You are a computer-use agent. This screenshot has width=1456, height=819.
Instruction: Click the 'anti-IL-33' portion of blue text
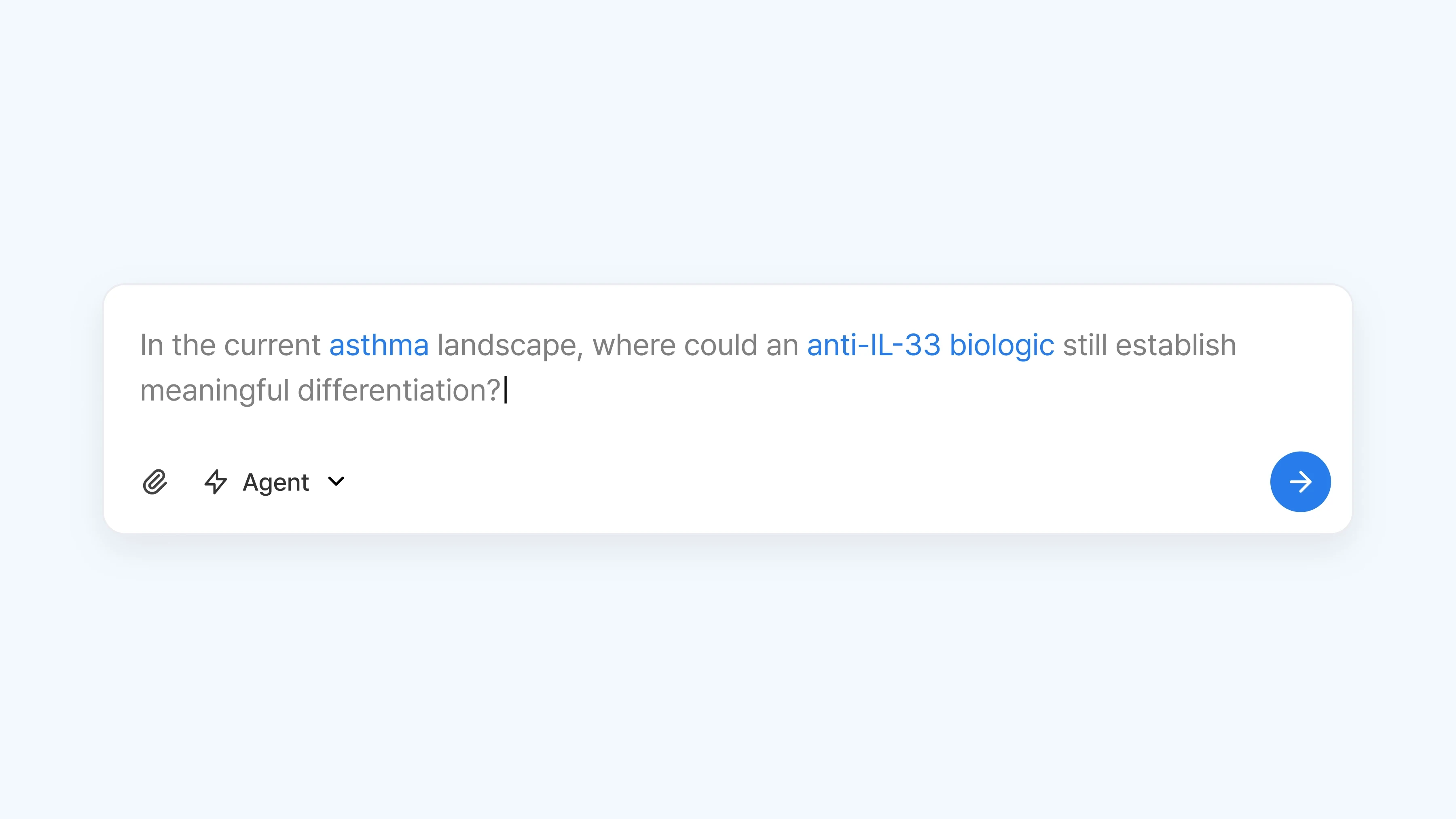click(x=874, y=345)
